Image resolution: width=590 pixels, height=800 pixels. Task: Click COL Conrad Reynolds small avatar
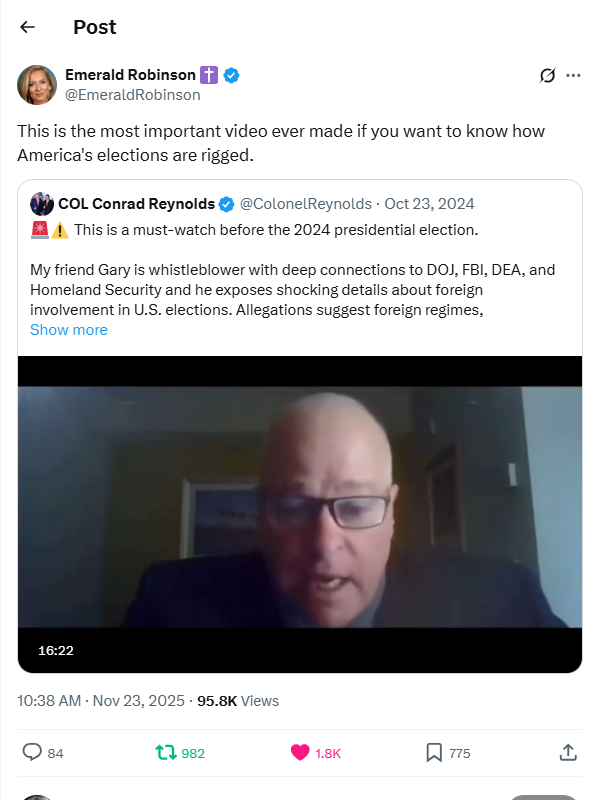[x=42, y=204]
